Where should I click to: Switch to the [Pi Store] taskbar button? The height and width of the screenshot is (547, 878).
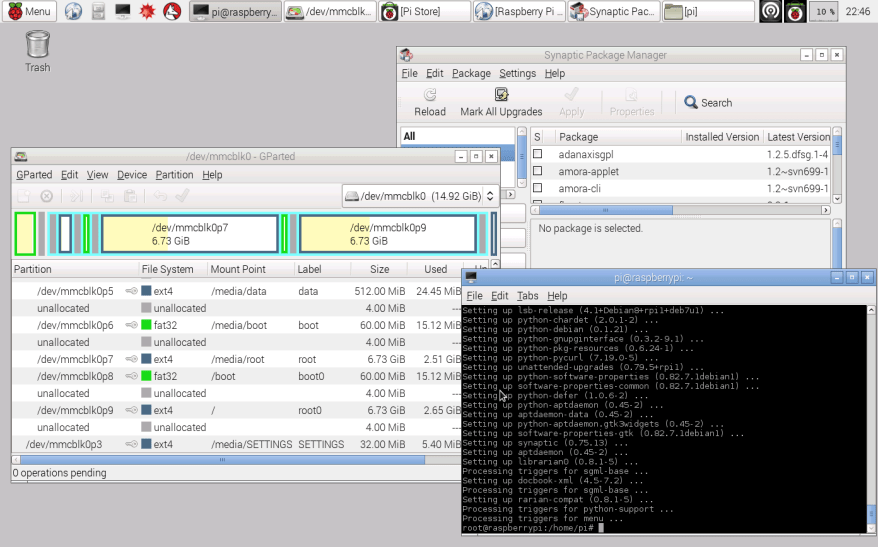pos(424,11)
